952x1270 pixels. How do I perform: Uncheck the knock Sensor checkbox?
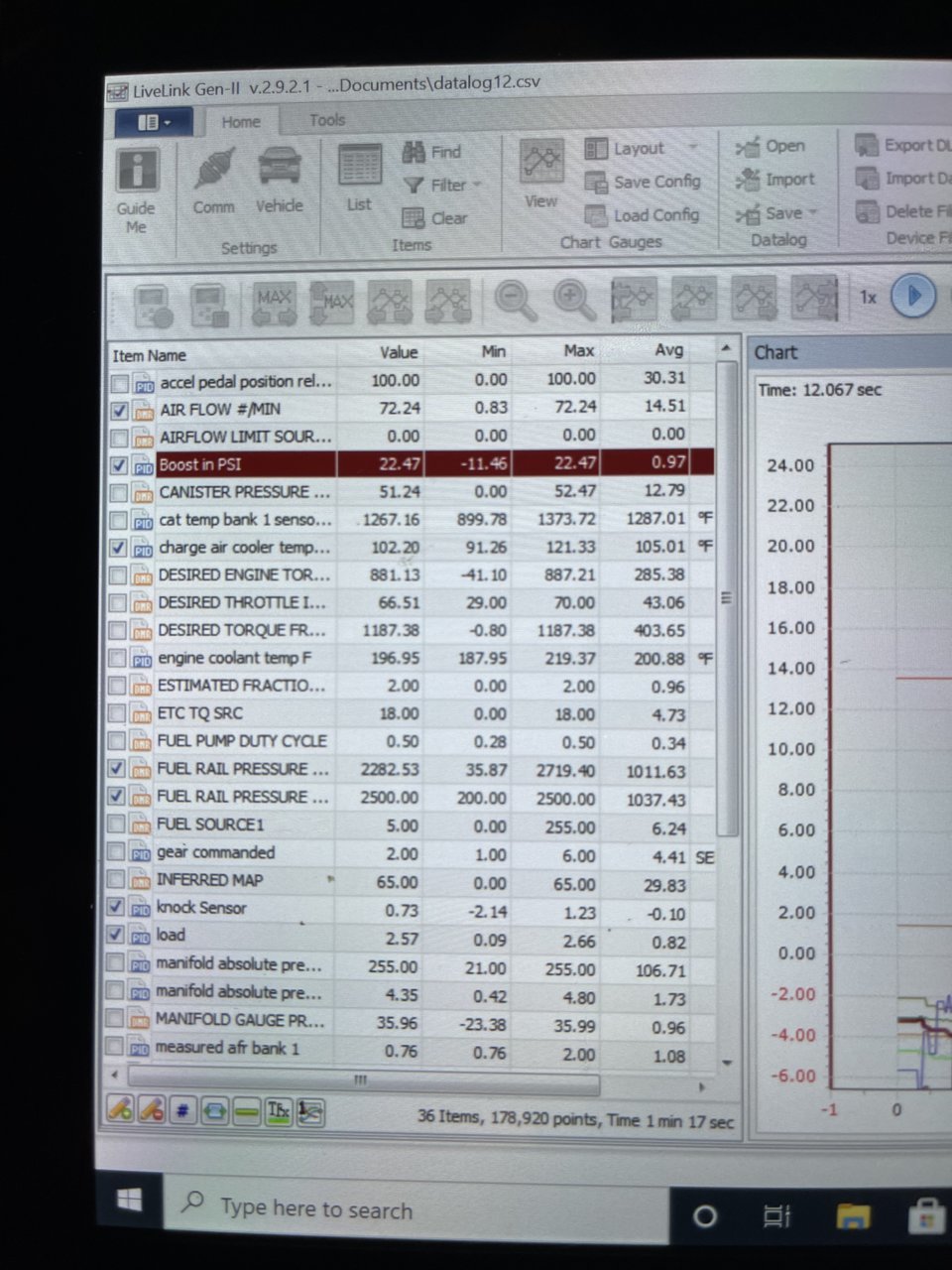[x=117, y=907]
